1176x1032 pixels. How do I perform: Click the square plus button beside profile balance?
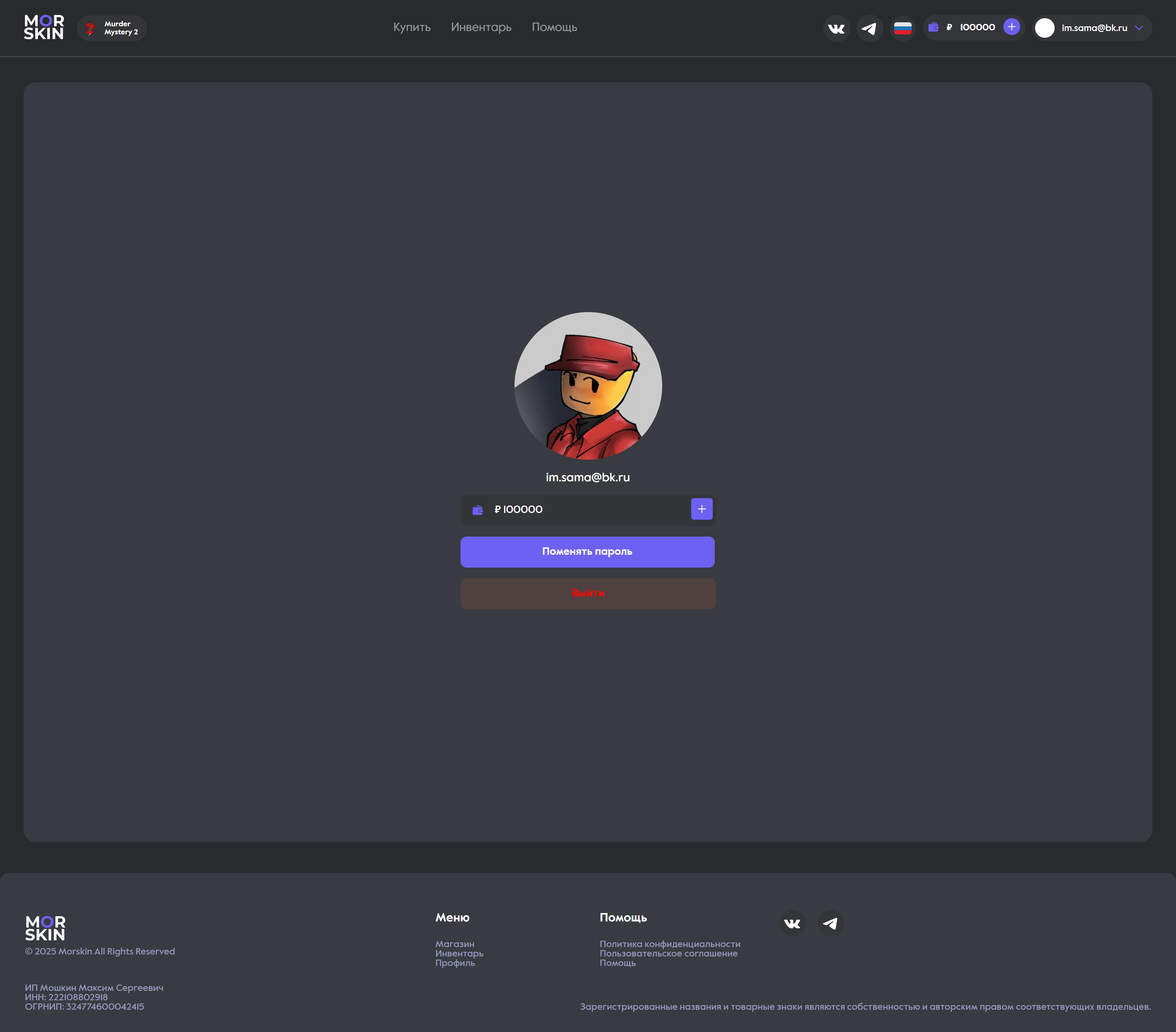(701, 509)
